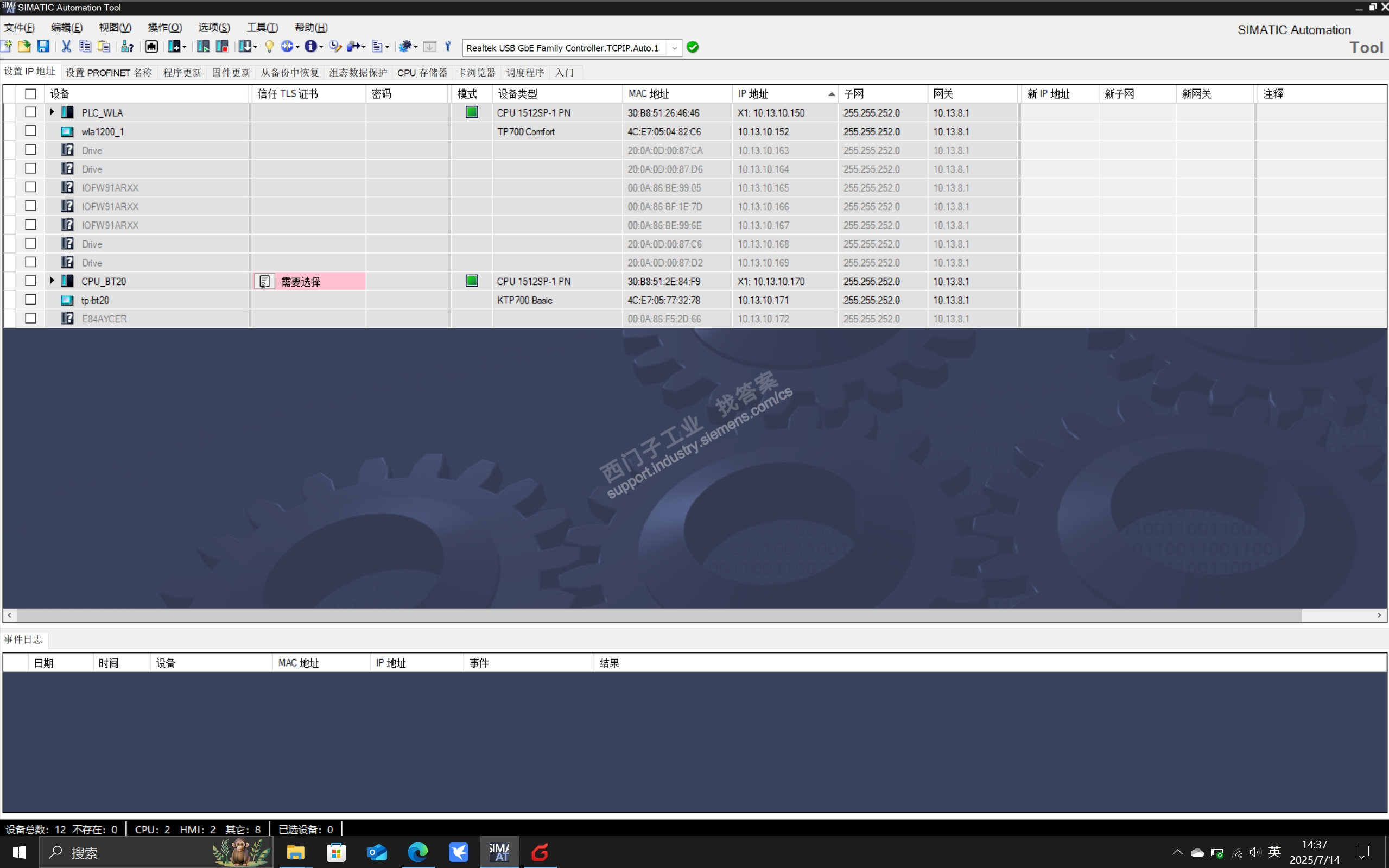The width and height of the screenshot is (1389, 868).
Task: Open SIMATIC Automation Tool taskbar icon
Action: 499,852
